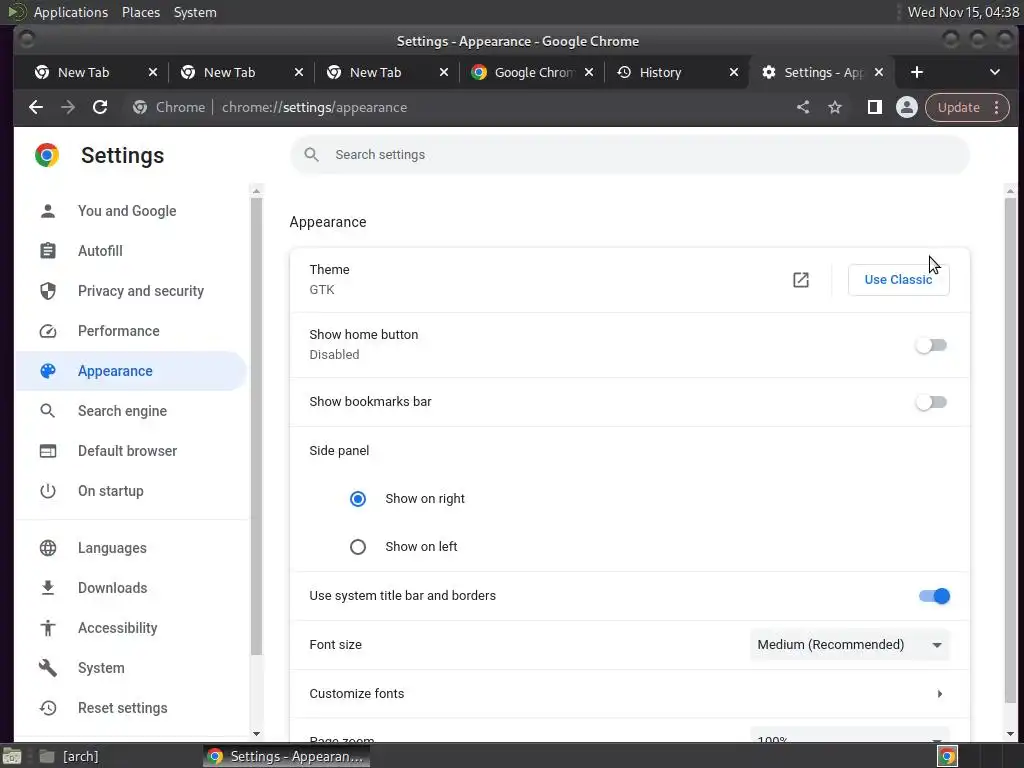Viewport: 1024px width, 768px height.
Task: Share this page via share icon
Action: coord(803,107)
